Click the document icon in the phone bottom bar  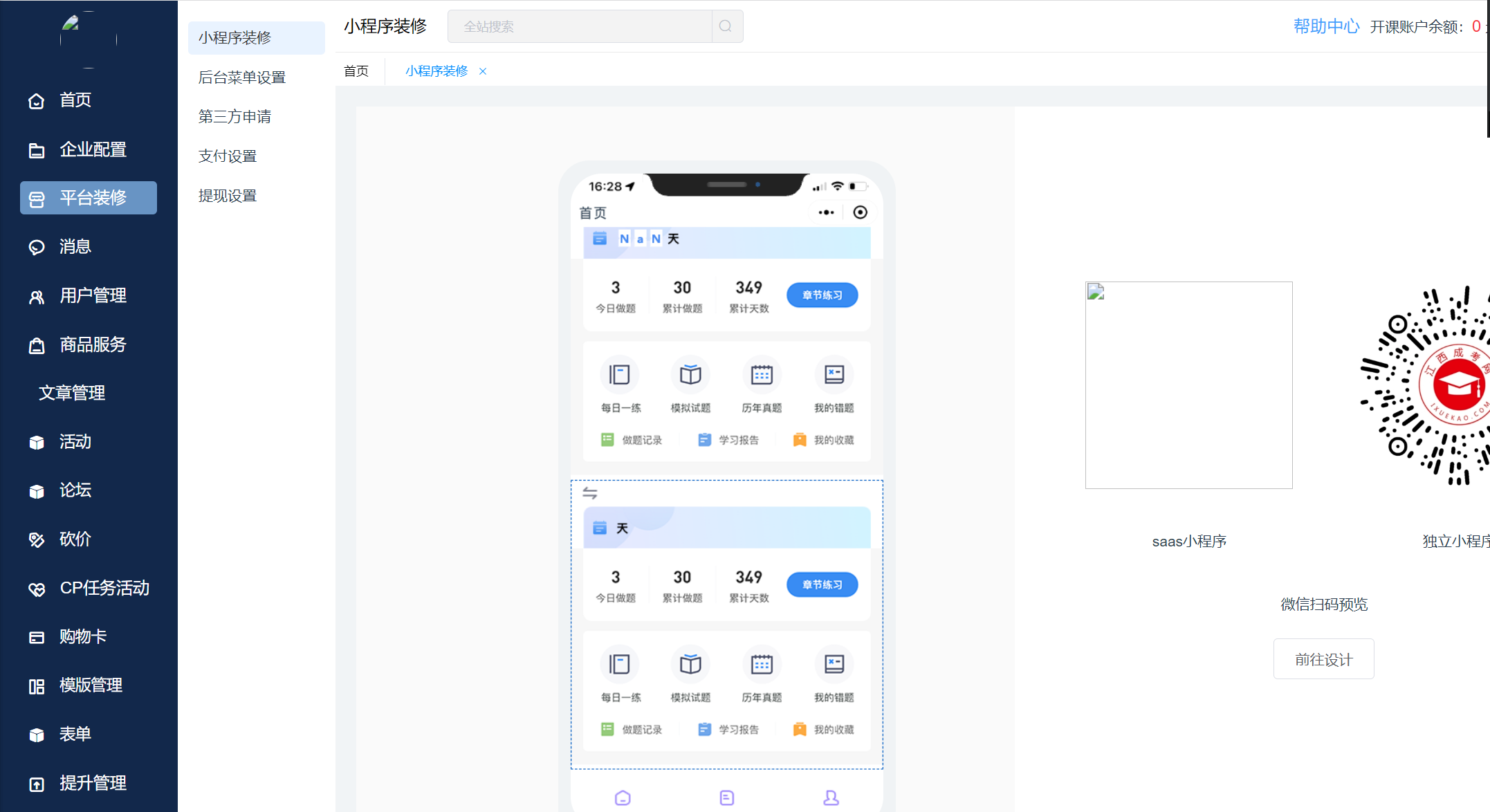726,798
